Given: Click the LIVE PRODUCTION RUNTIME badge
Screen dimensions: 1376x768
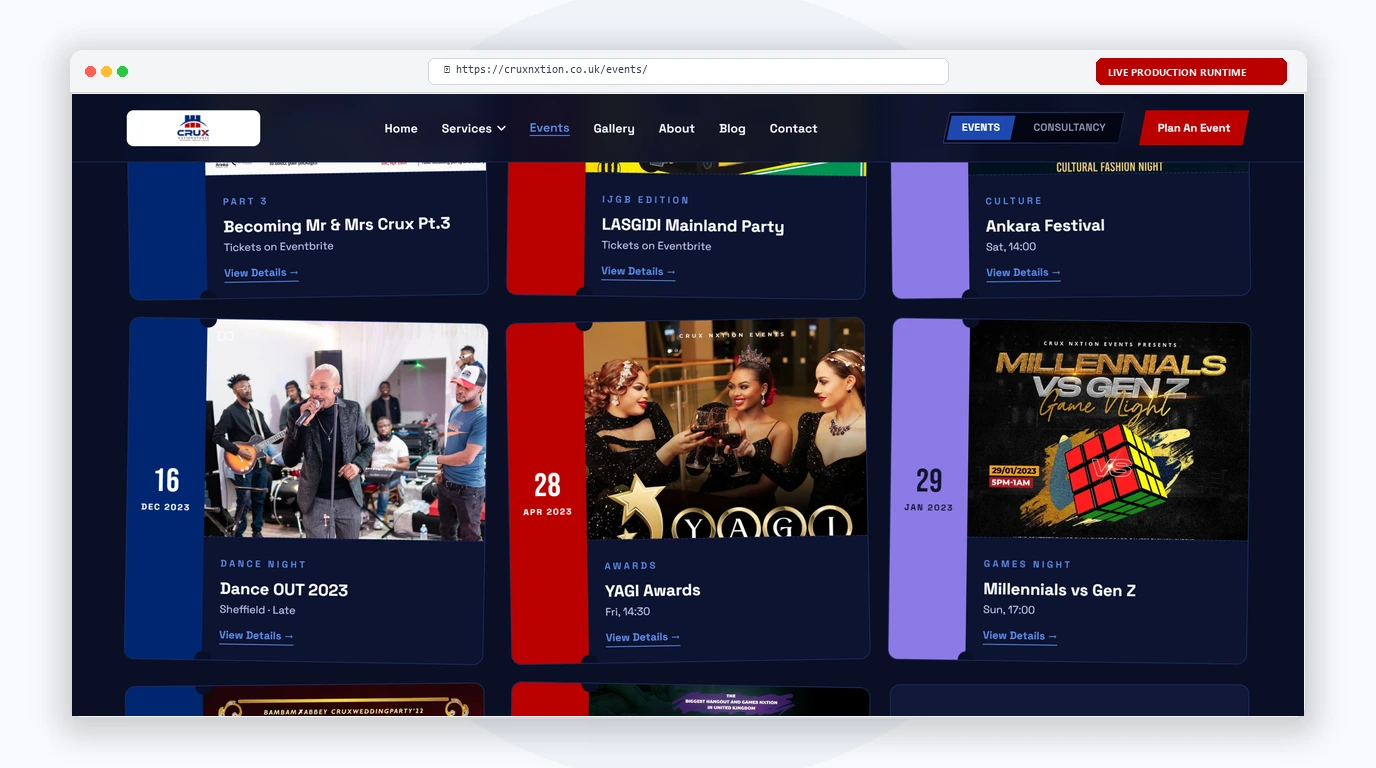Looking at the screenshot, I should pos(1191,72).
